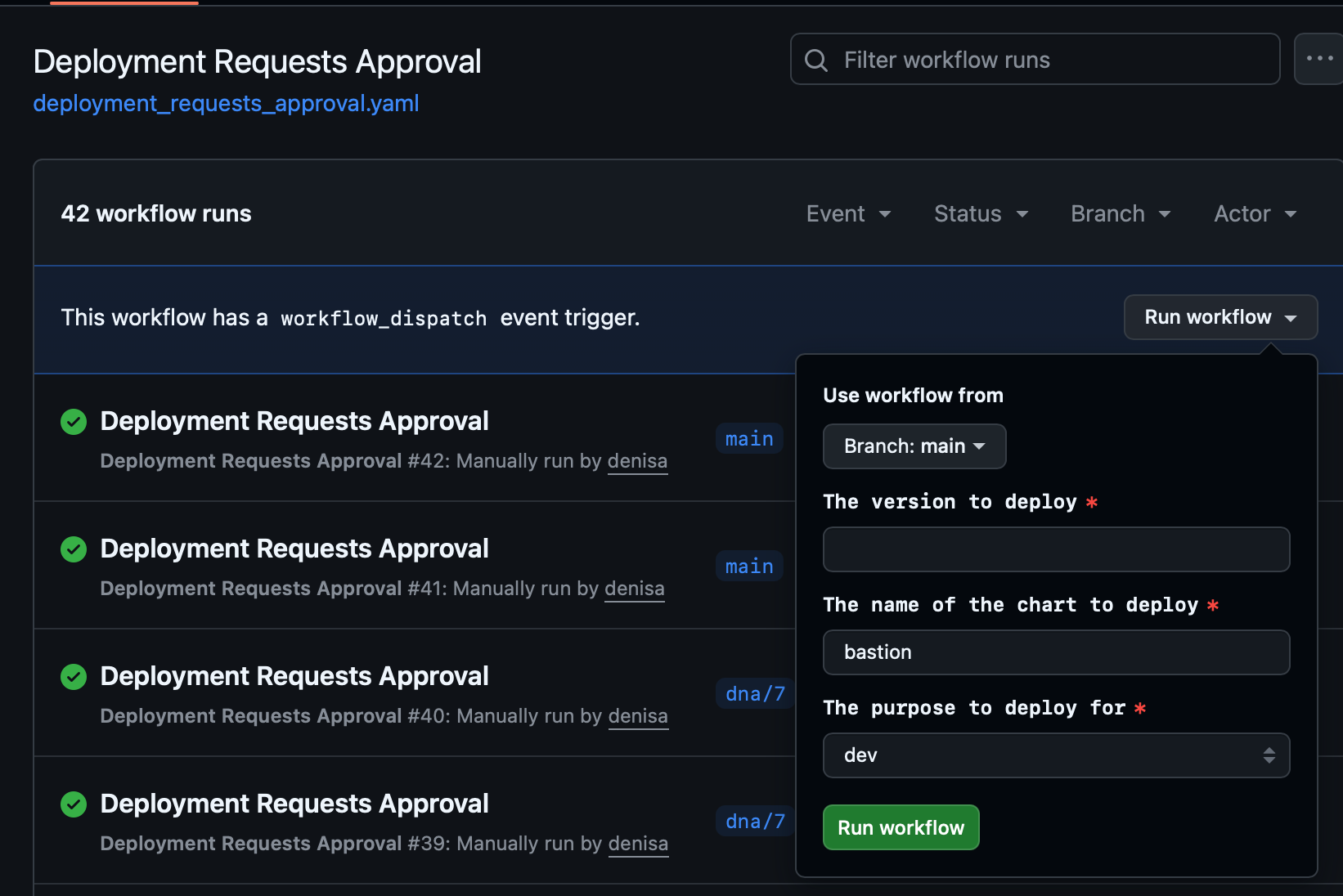Open the three-dot options menu
This screenshot has height=896, width=1343.
(1318, 59)
